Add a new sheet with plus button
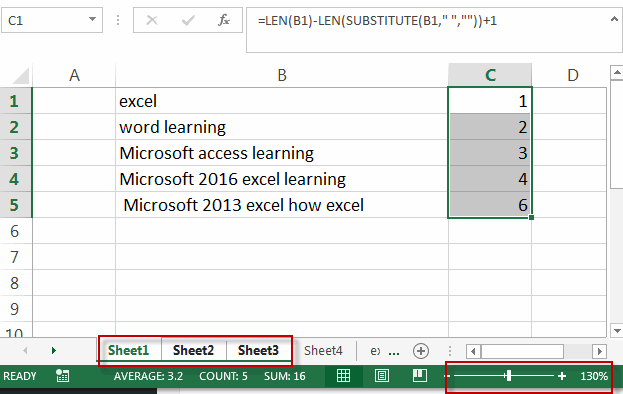This screenshot has height=394, width=623. click(421, 351)
